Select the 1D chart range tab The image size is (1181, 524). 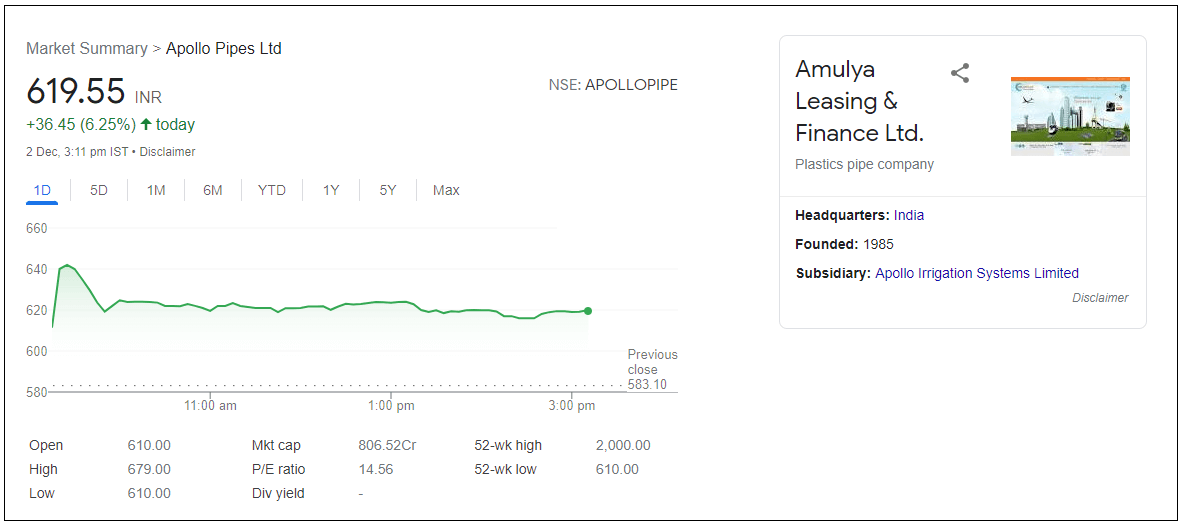pyautogui.click(x=42, y=190)
